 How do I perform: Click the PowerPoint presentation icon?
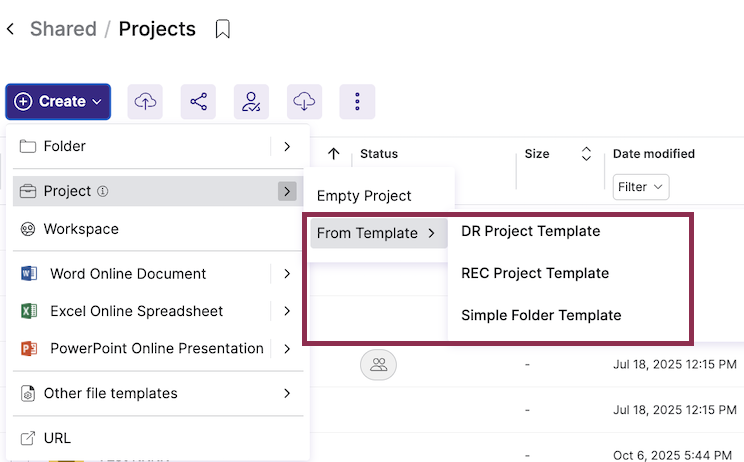point(29,349)
